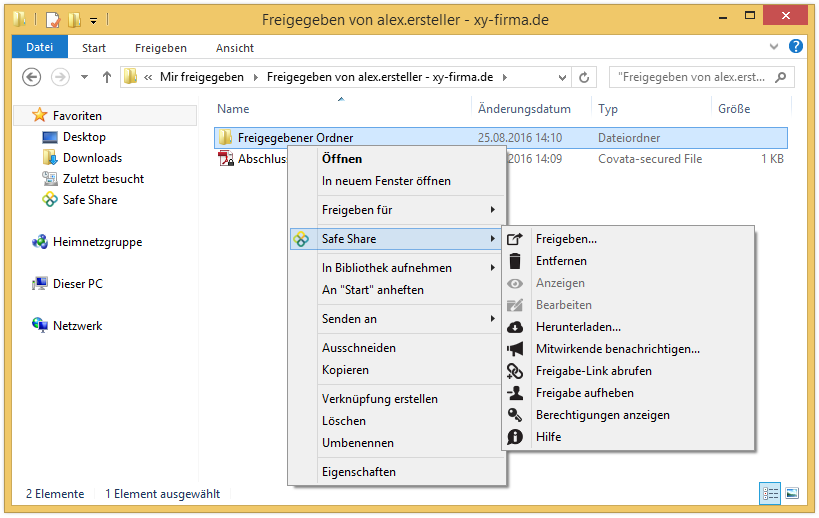819x518 pixels.
Task: Open the Datei tab
Action: (x=40, y=47)
